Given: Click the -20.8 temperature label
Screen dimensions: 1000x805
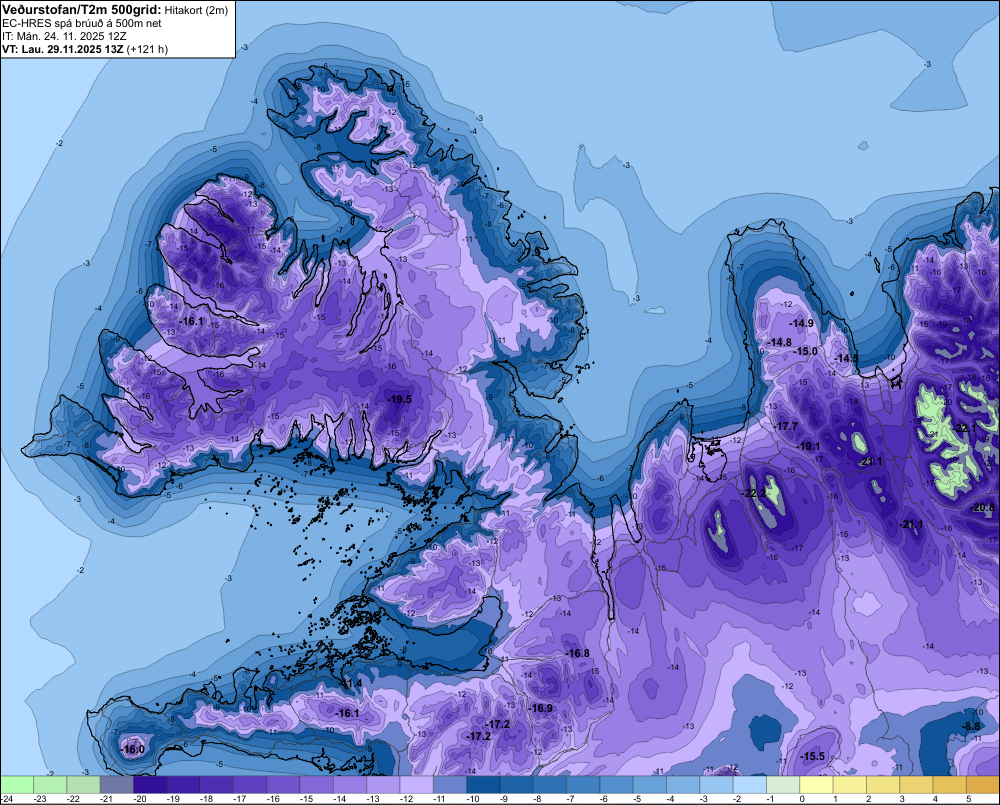Looking at the screenshot, I should pyautogui.click(x=982, y=508).
